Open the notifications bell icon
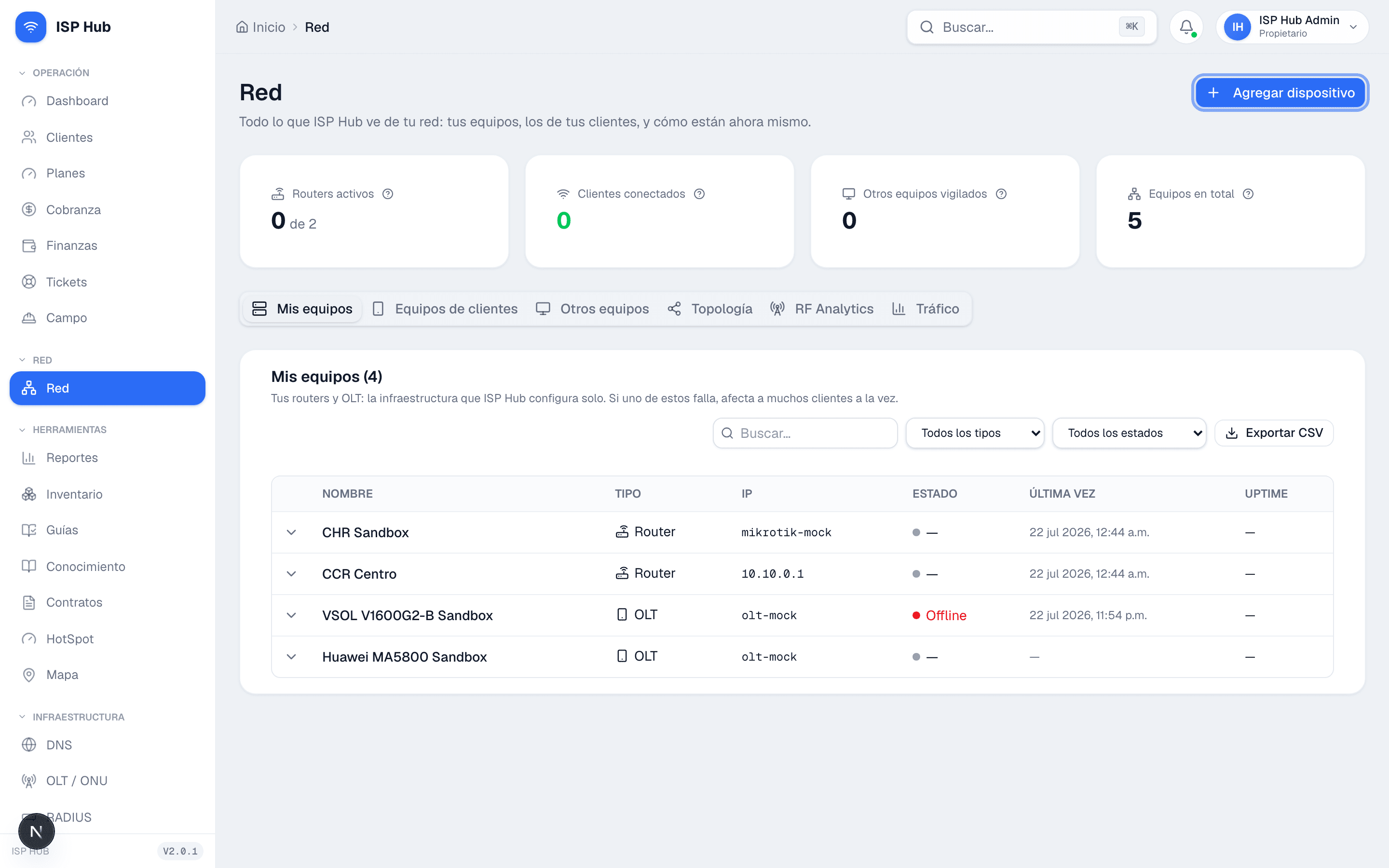Screen dimensions: 1389x868 [x=1186, y=27]
